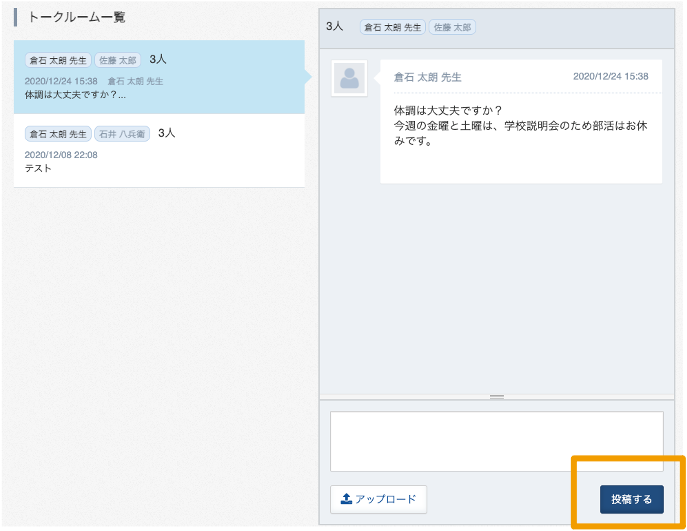Screen dimensions: 687x531
Task: Click the テスト message preview
Action: tap(38, 168)
